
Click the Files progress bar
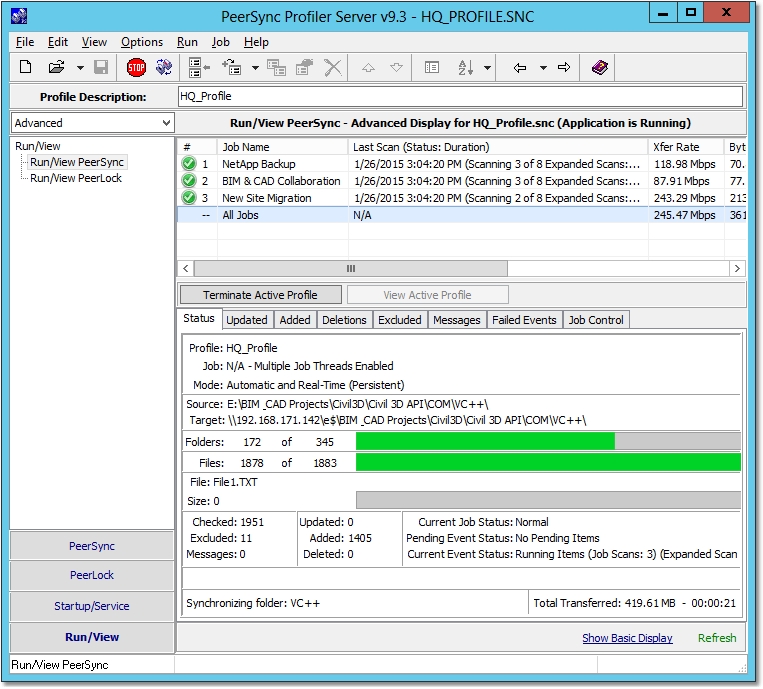click(x=548, y=462)
